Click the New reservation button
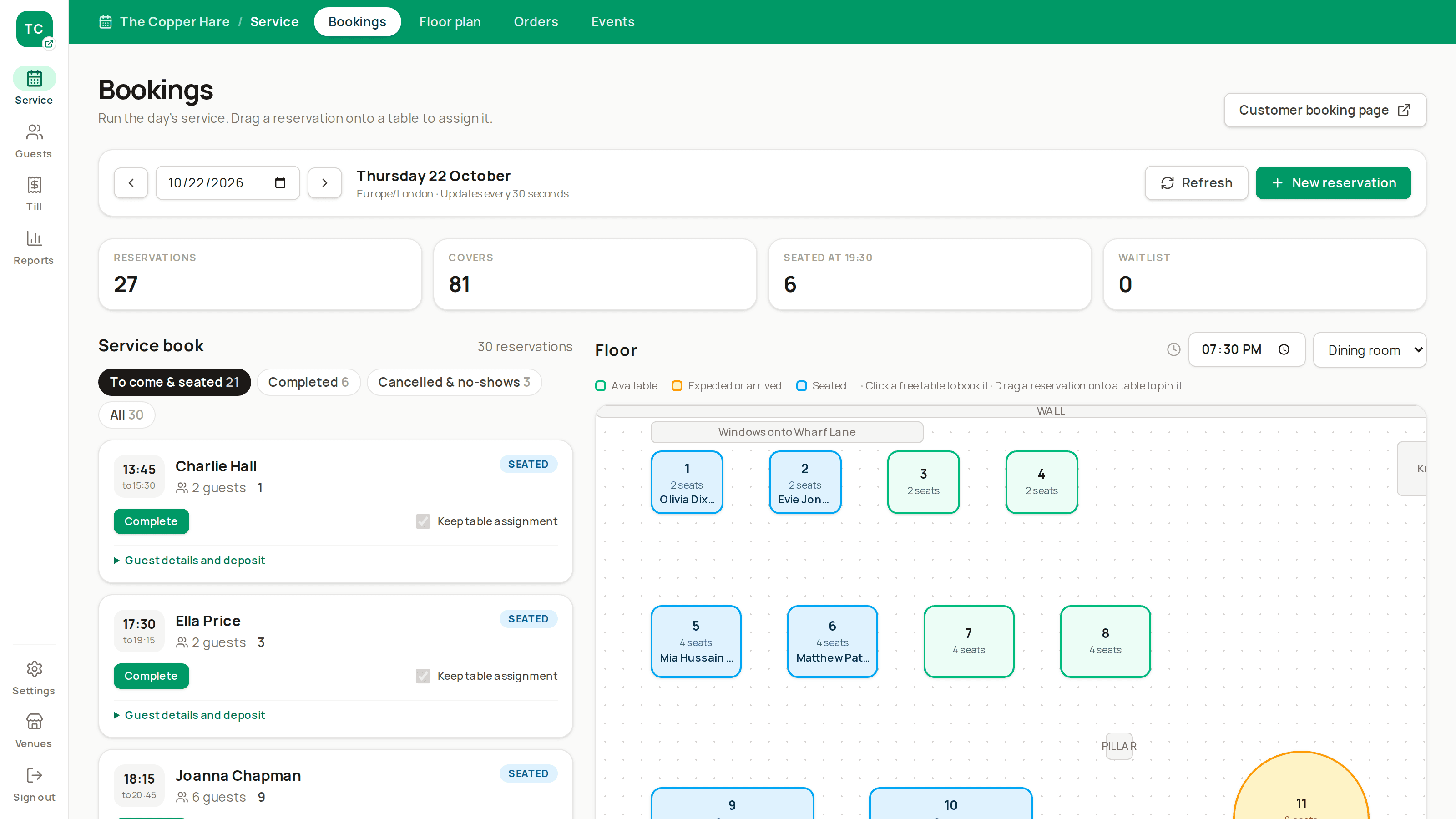Screen dimensions: 1456x819 (1333, 182)
